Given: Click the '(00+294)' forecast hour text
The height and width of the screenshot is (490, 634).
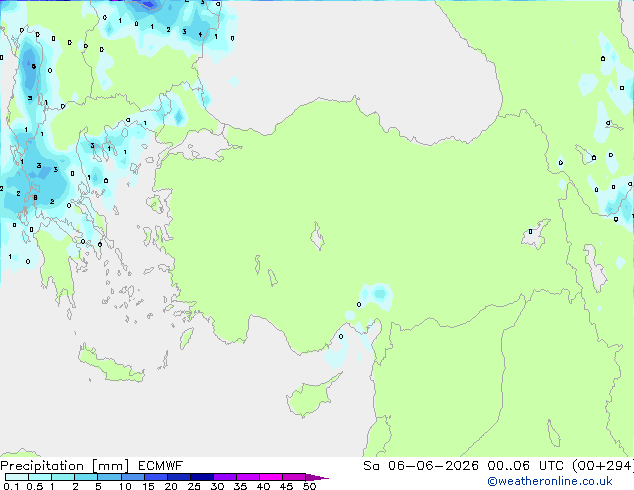Looking at the screenshot, I should pyautogui.click(x=602, y=466).
